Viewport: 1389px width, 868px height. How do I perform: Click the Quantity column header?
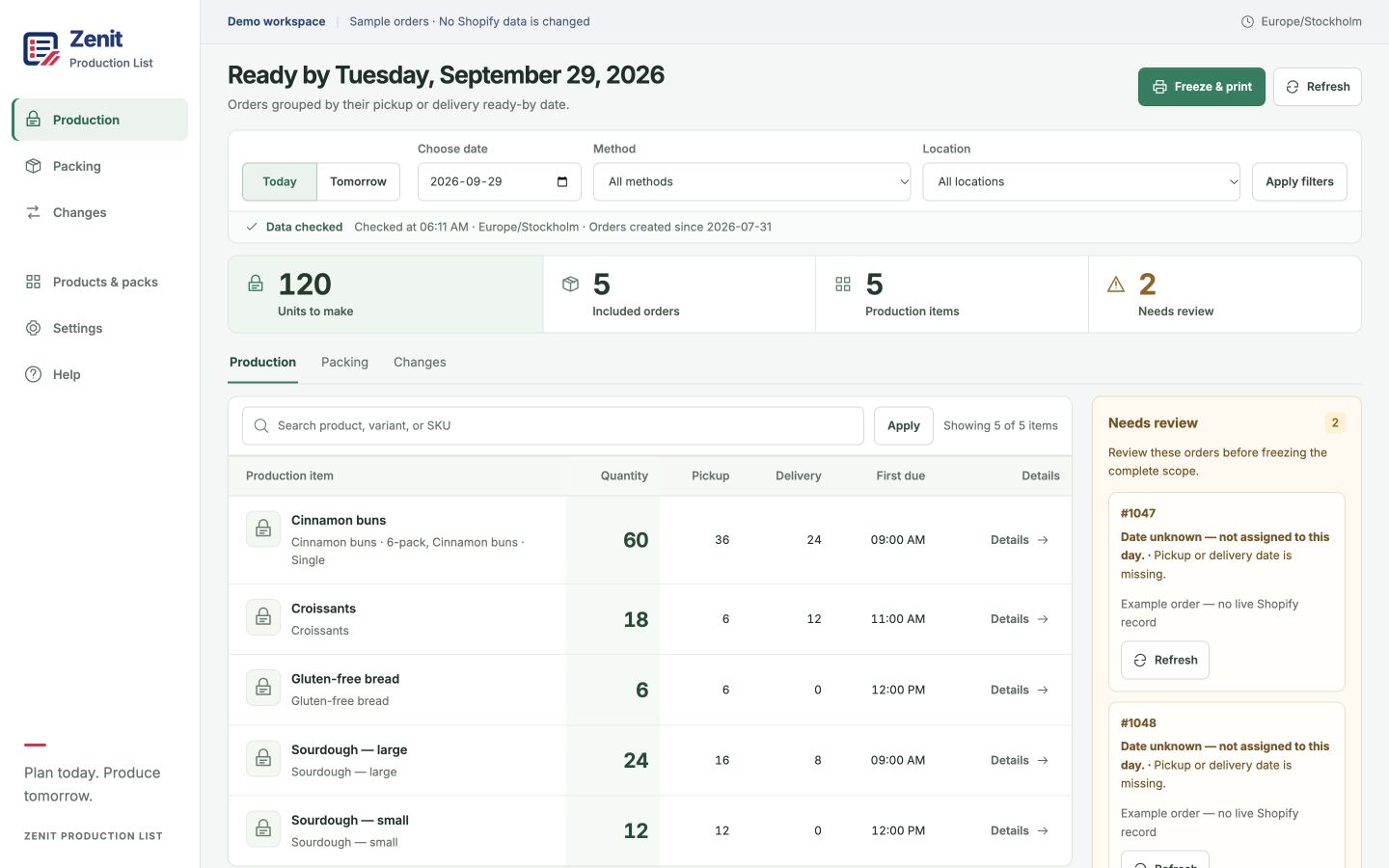coord(624,475)
